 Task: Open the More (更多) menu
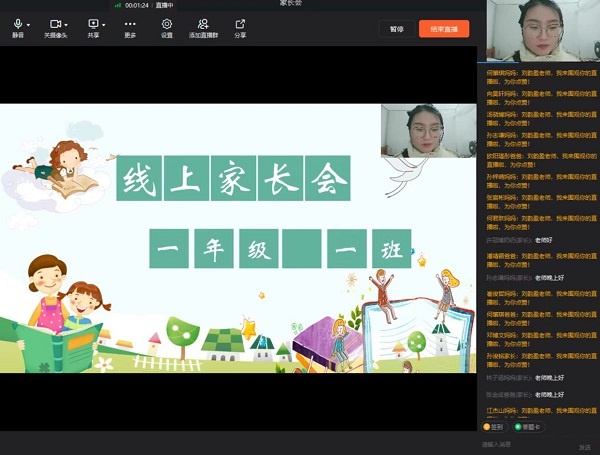(130, 26)
